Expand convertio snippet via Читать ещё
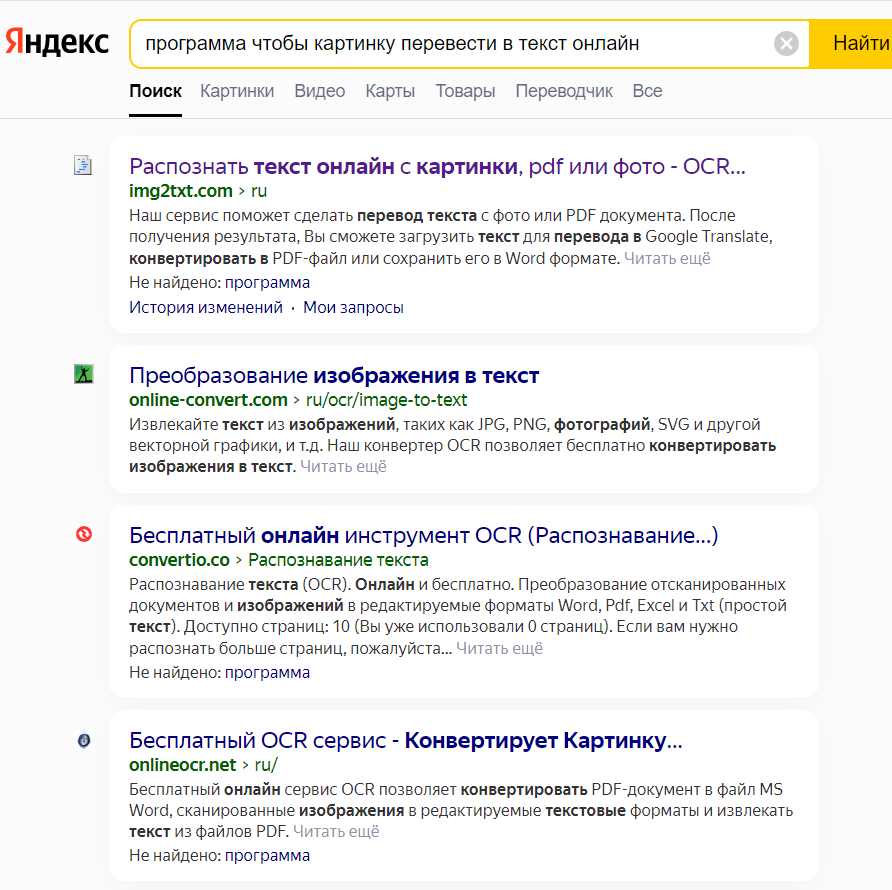The height and width of the screenshot is (890, 892). point(499,649)
